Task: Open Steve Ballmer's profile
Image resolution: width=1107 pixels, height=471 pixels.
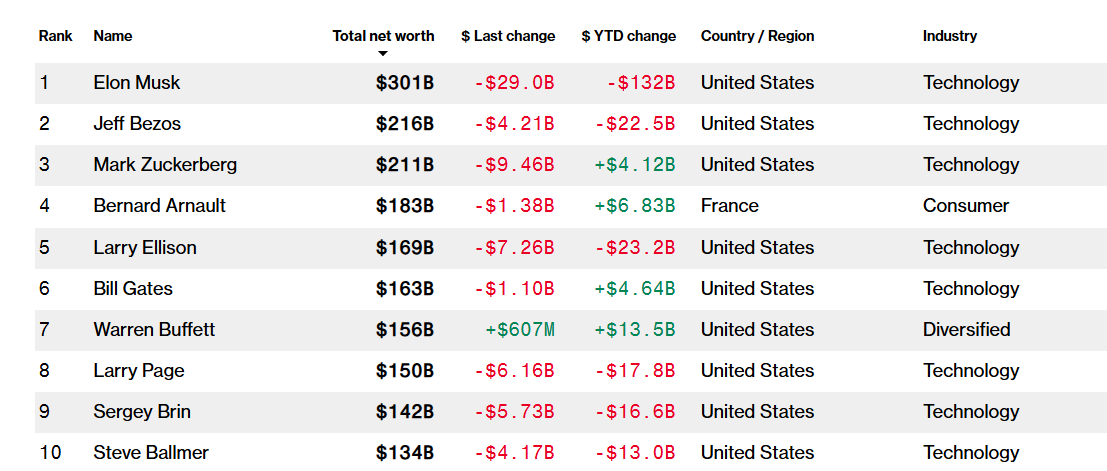Action: (151, 452)
